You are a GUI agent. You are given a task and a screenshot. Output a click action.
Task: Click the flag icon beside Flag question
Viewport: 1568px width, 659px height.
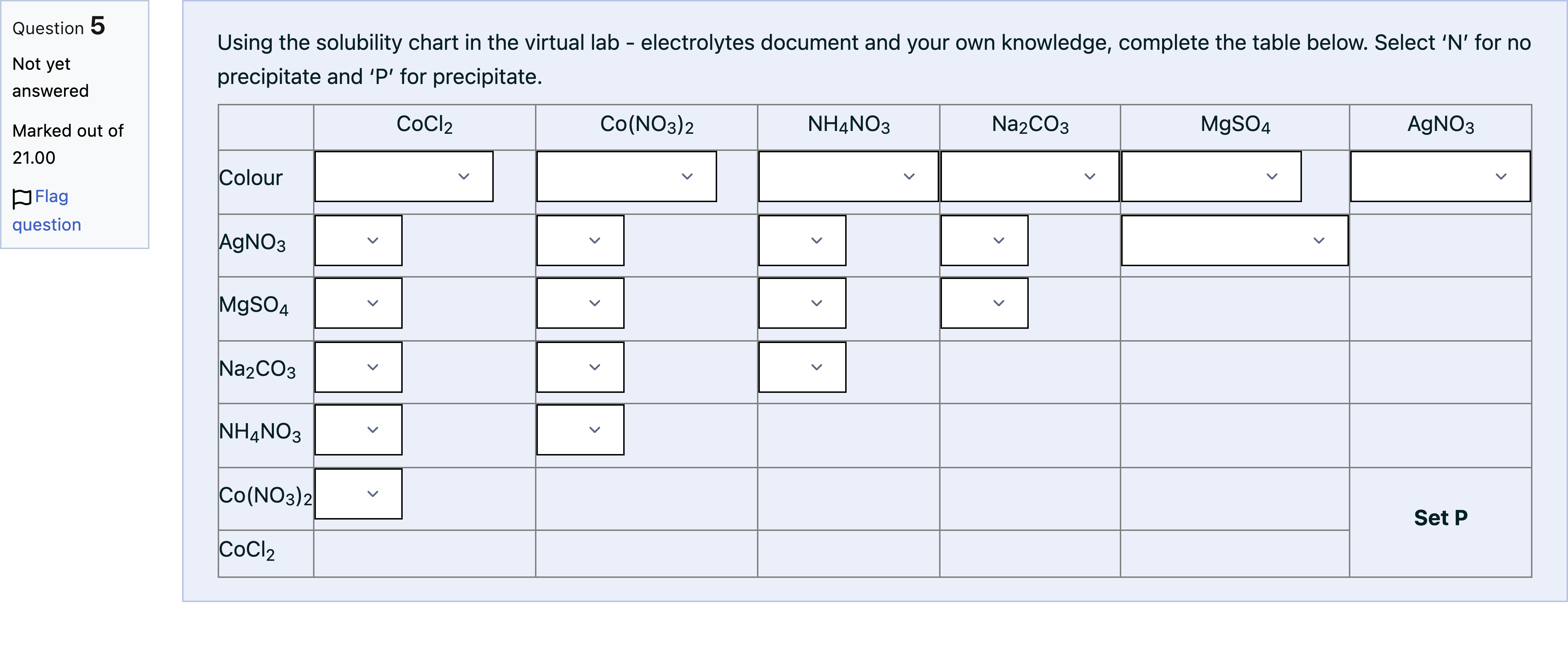pyautogui.click(x=22, y=198)
